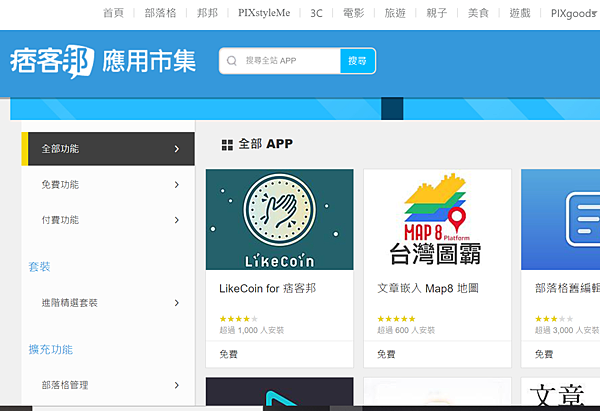Open PIXgoods in top navigation
The image size is (600, 411).
[574, 13]
